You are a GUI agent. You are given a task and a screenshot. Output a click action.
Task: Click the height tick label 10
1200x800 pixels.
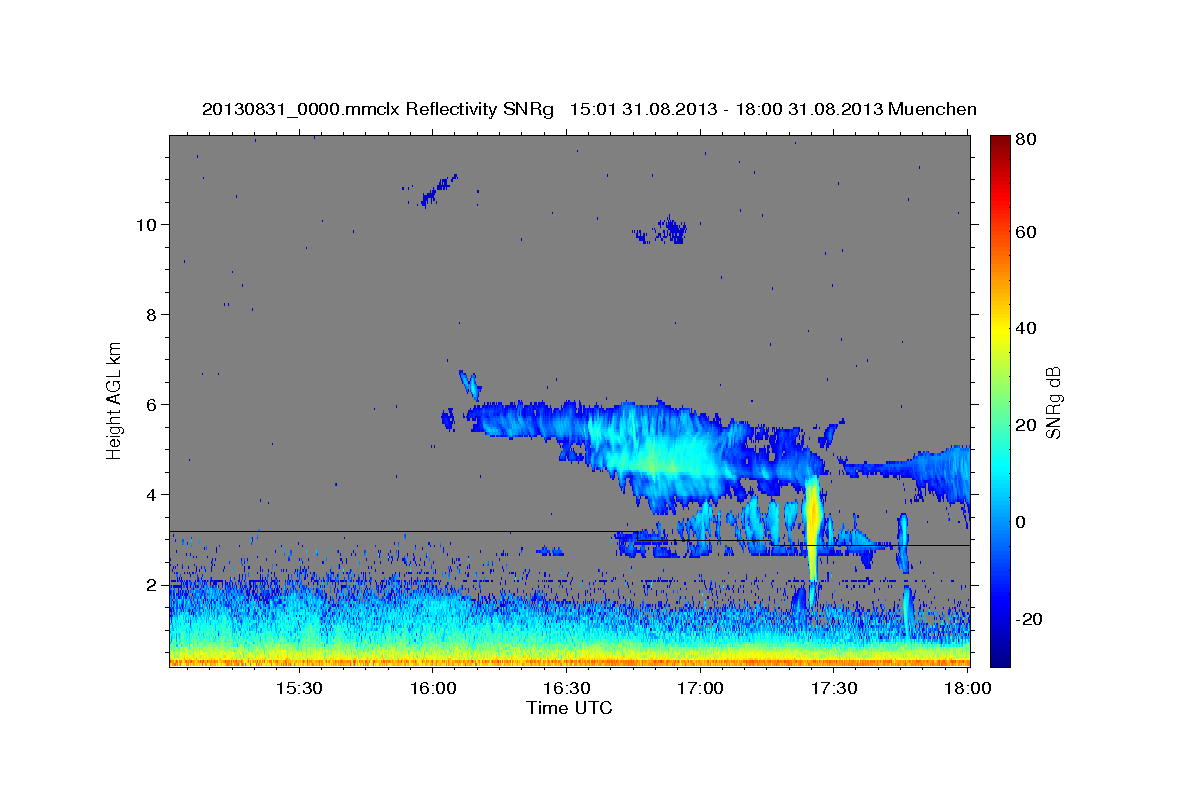(x=149, y=224)
